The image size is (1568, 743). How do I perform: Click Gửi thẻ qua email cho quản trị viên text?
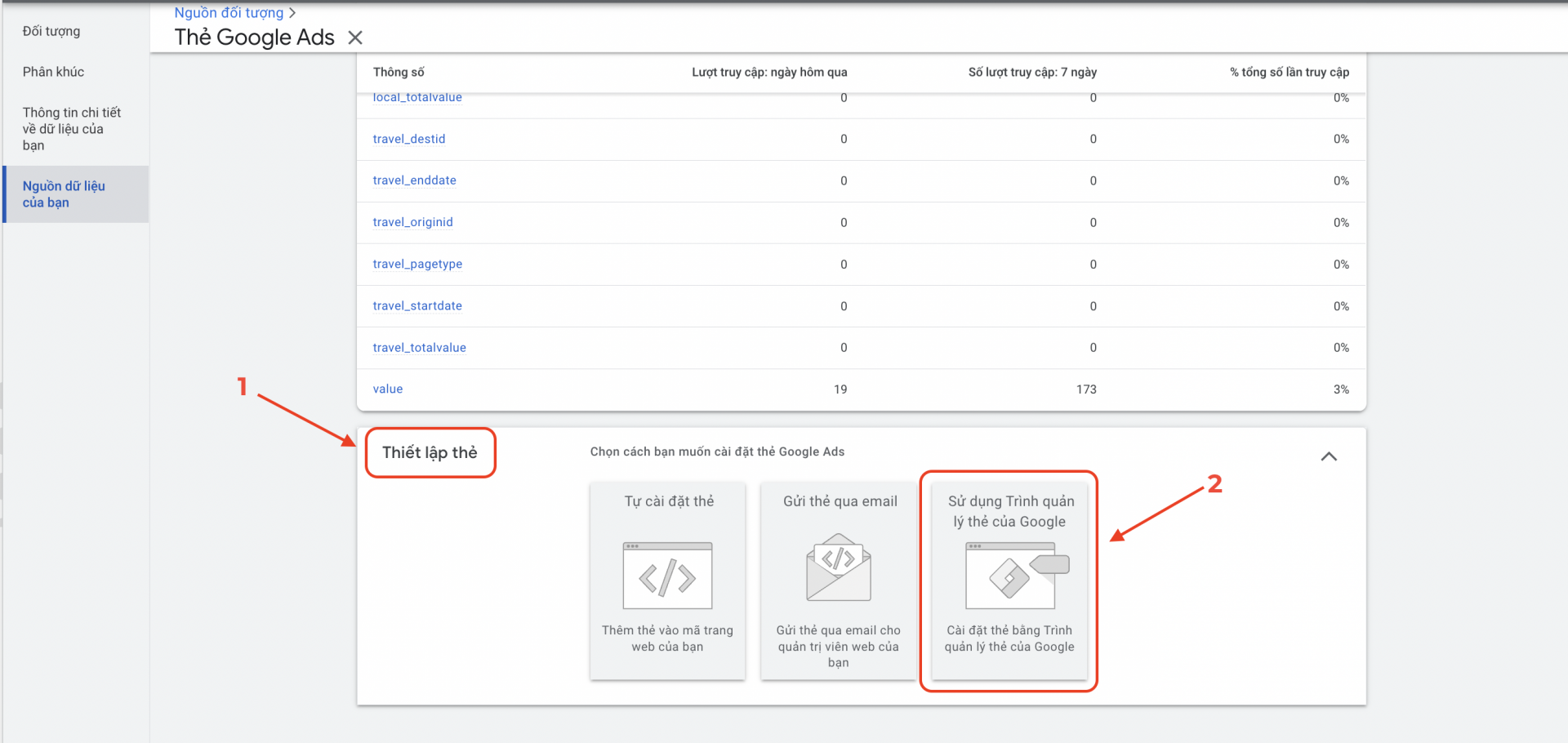click(x=839, y=646)
